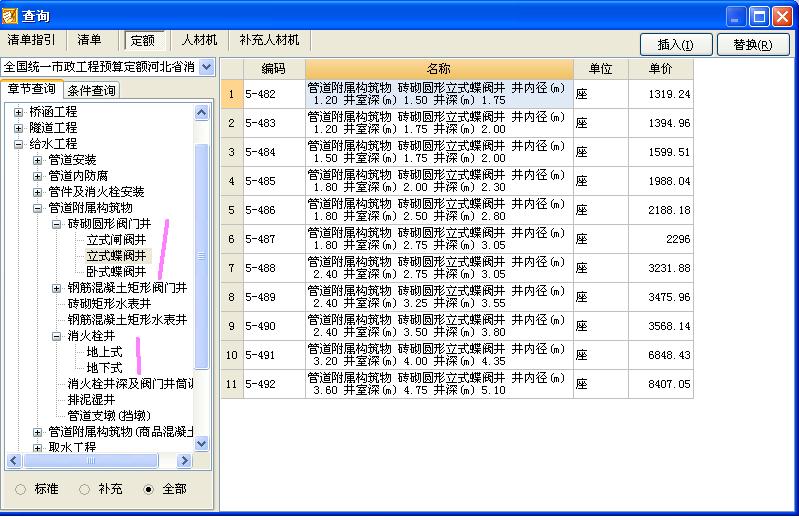Open the 全国统一市政工程预算定额 dropdown
The image size is (799, 520).
206,67
